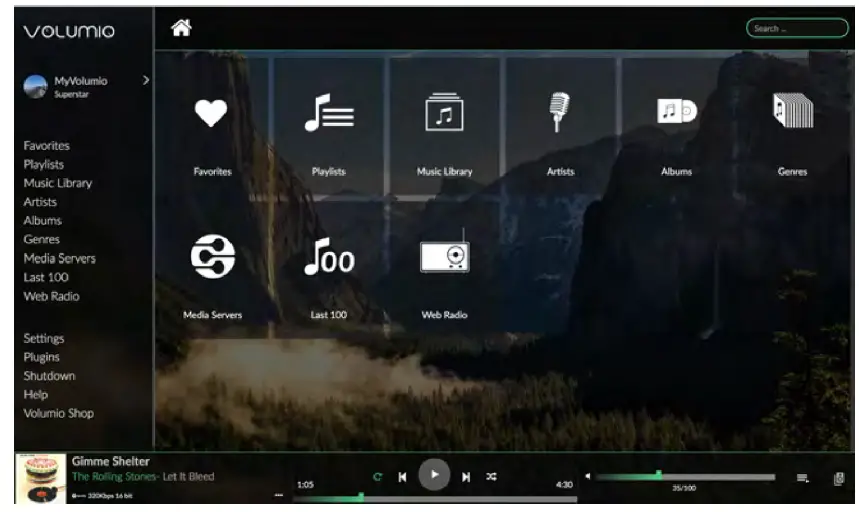
Task: Open Media Servers in the sidebar
Action: [60, 258]
